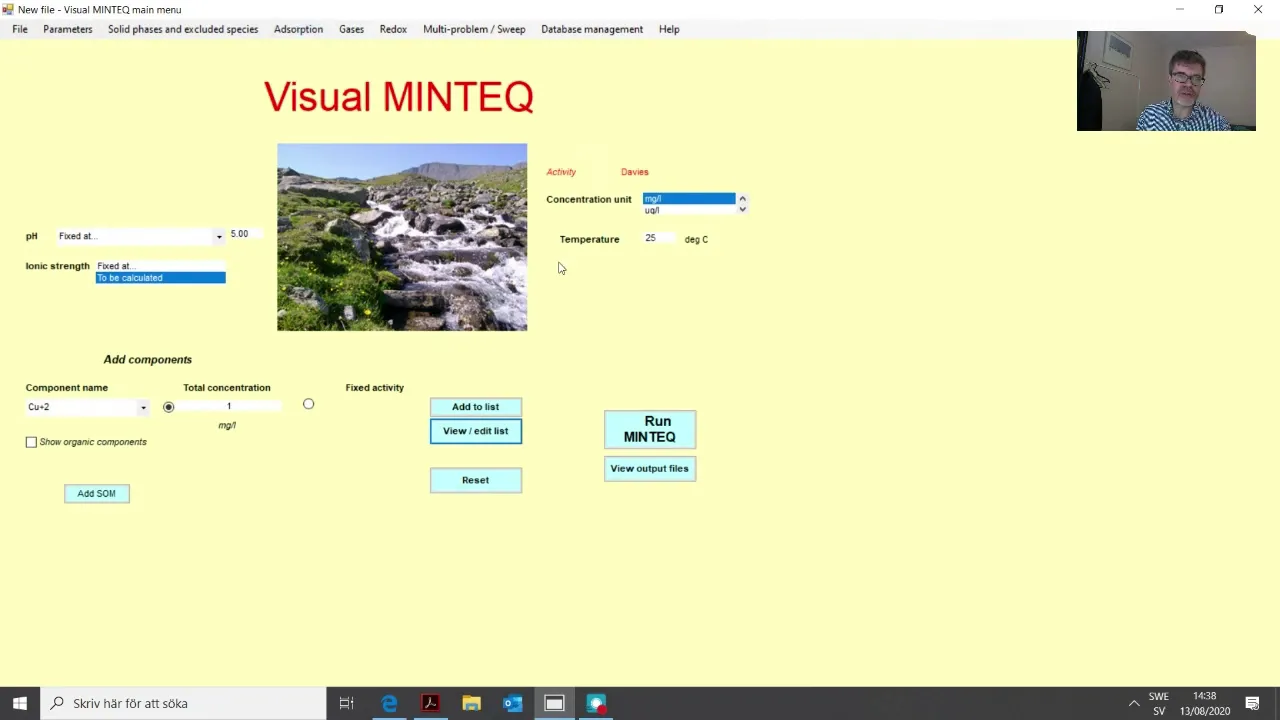Click the Add to list button
The height and width of the screenshot is (720, 1280).
coord(476,407)
